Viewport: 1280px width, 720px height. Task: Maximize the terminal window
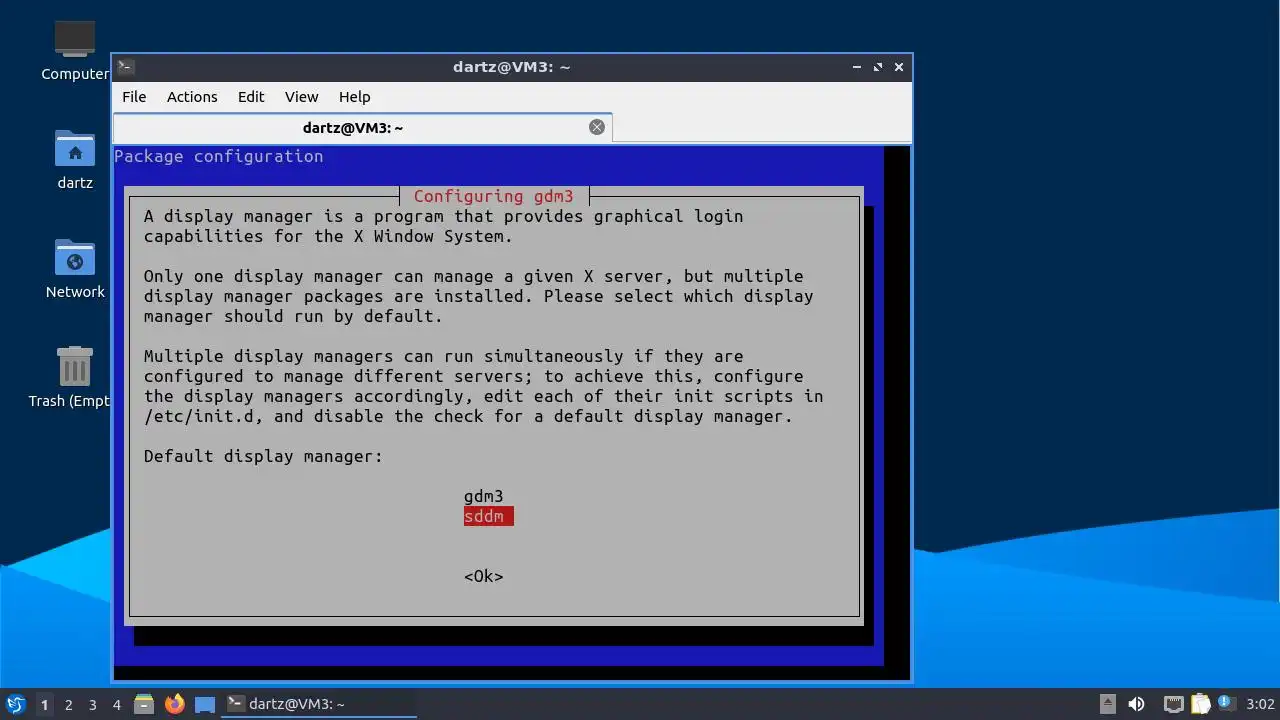878,67
